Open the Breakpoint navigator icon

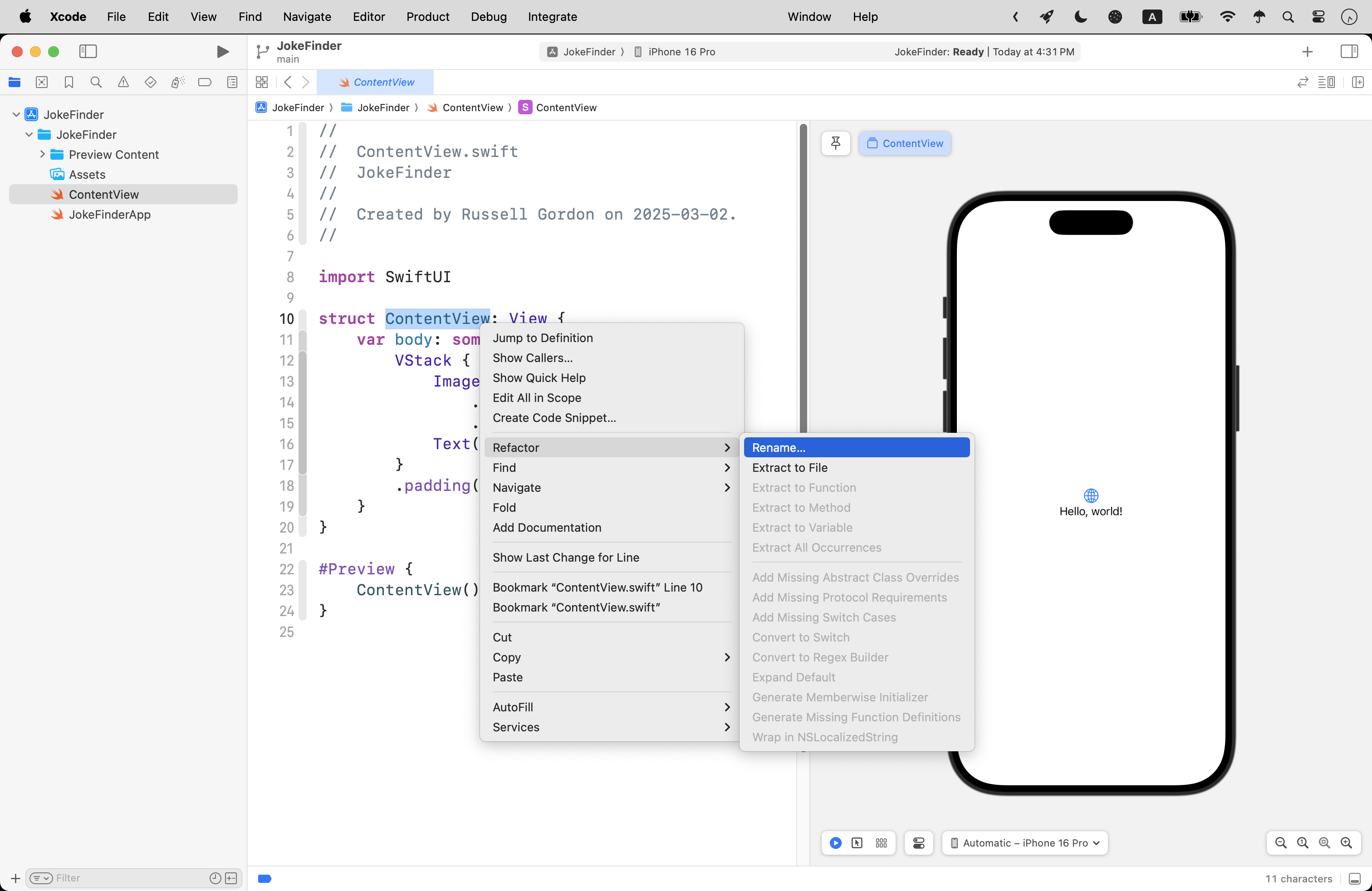(x=205, y=83)
